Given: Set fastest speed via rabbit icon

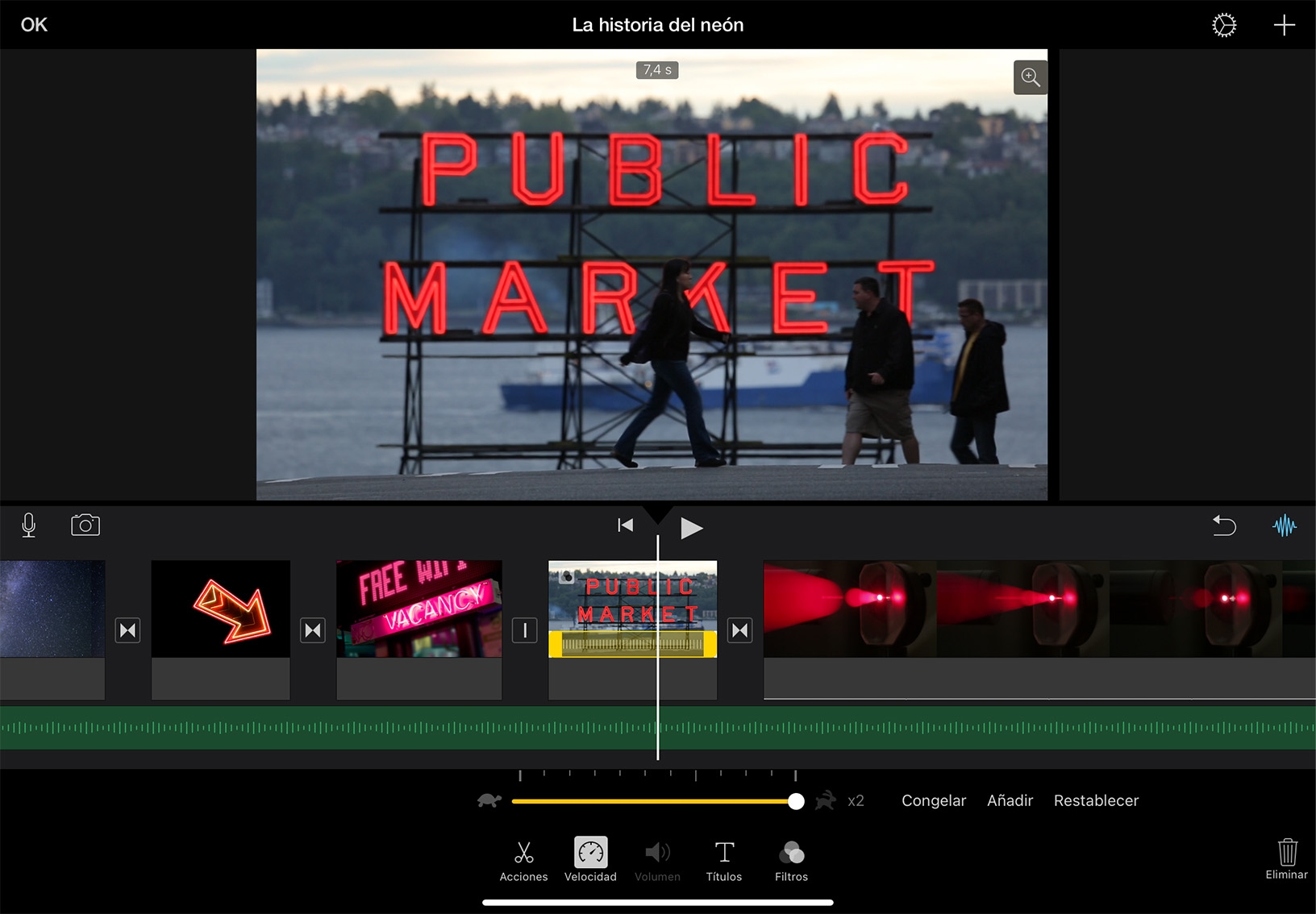Looking at the screenshot, I should (826, 800).
